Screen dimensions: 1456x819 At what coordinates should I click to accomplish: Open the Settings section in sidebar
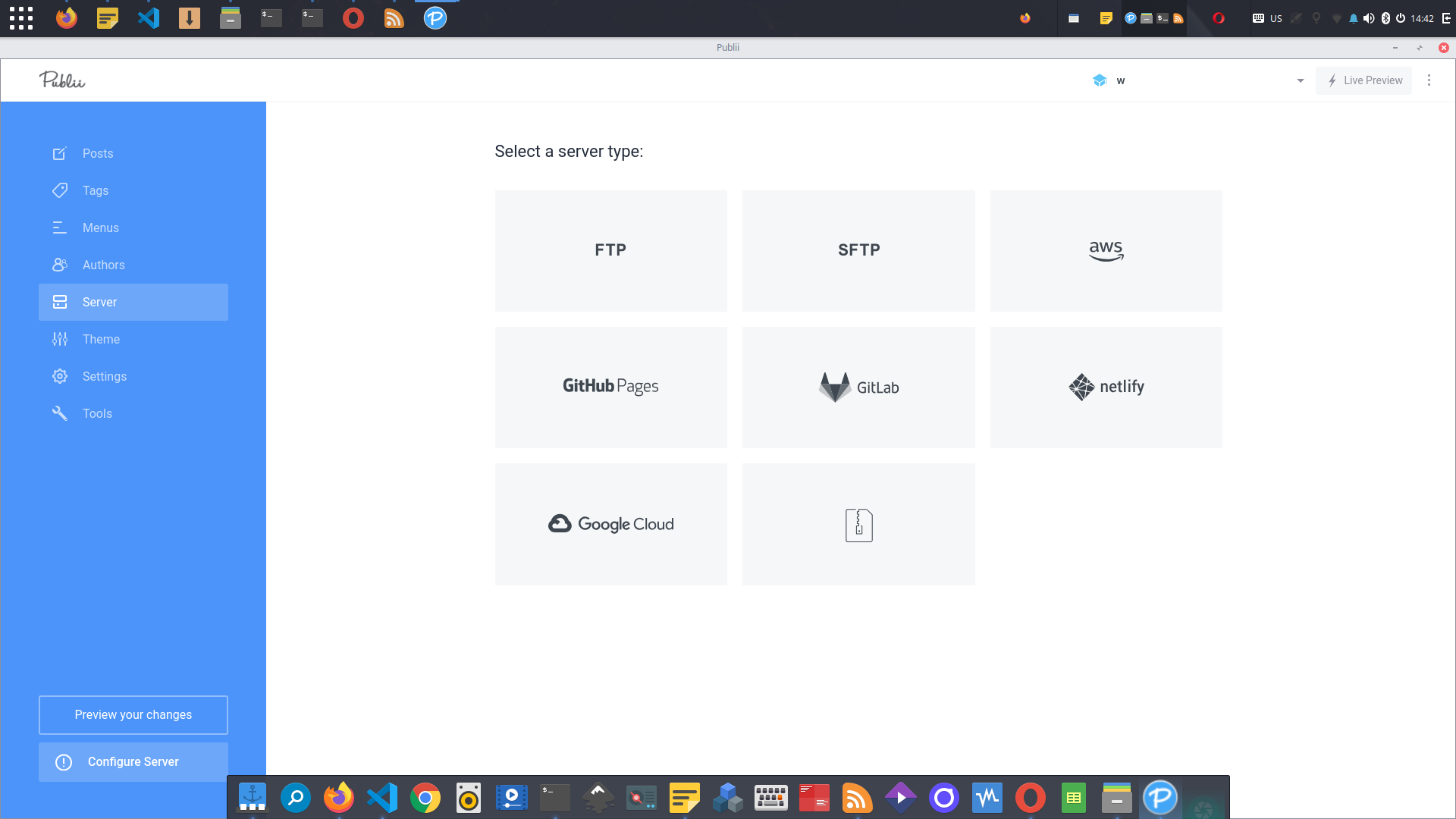tap(133, 376)
